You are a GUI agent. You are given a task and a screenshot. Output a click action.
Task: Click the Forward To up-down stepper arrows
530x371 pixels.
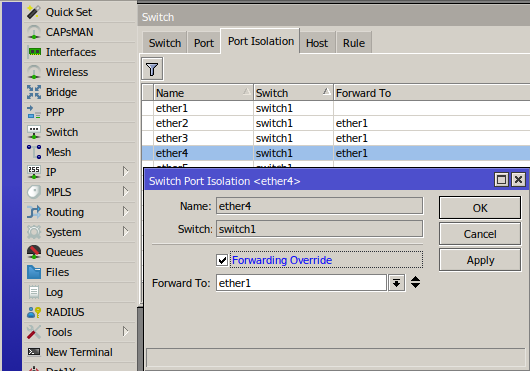[x=415, y=282]
